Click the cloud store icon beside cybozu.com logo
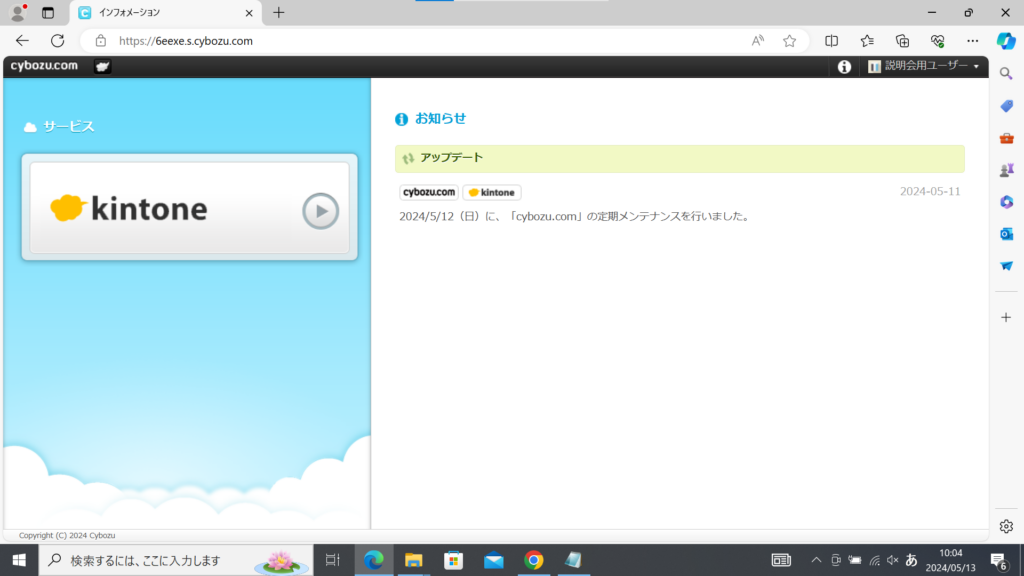This screenshot has height=576, width=1024. 102,67
